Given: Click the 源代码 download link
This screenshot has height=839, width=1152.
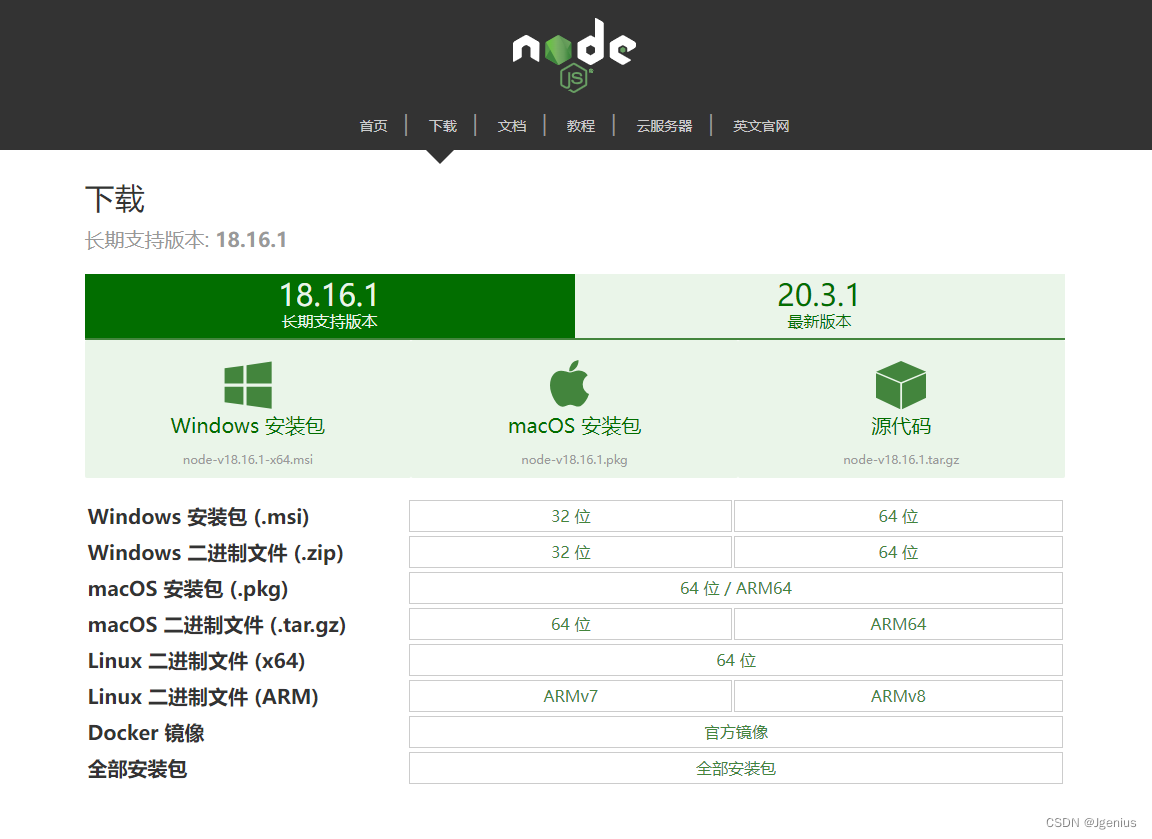Looking at the screenshot, I should click(901, 426).
